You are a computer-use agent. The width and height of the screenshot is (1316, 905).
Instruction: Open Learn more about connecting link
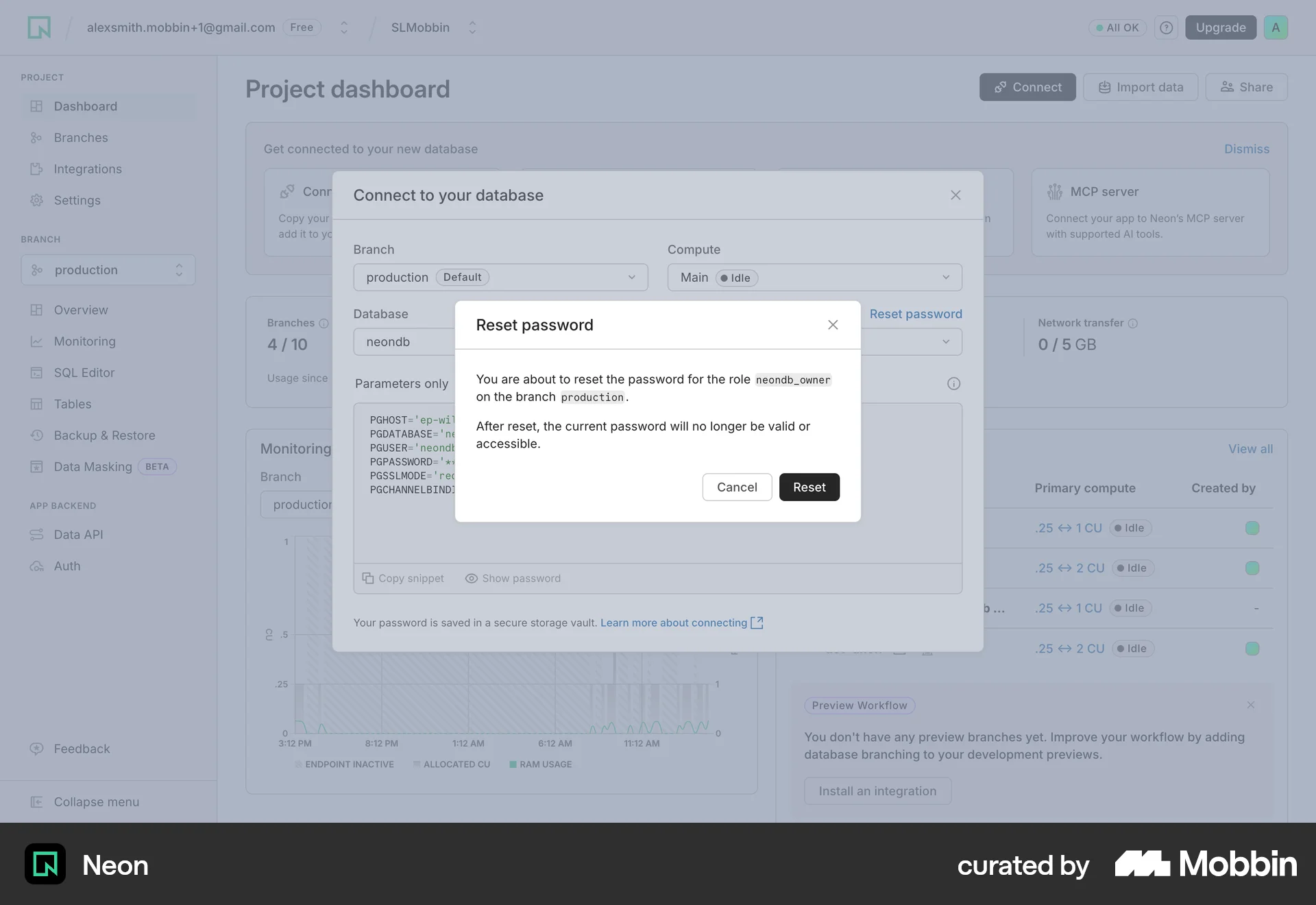pos(681,623)
